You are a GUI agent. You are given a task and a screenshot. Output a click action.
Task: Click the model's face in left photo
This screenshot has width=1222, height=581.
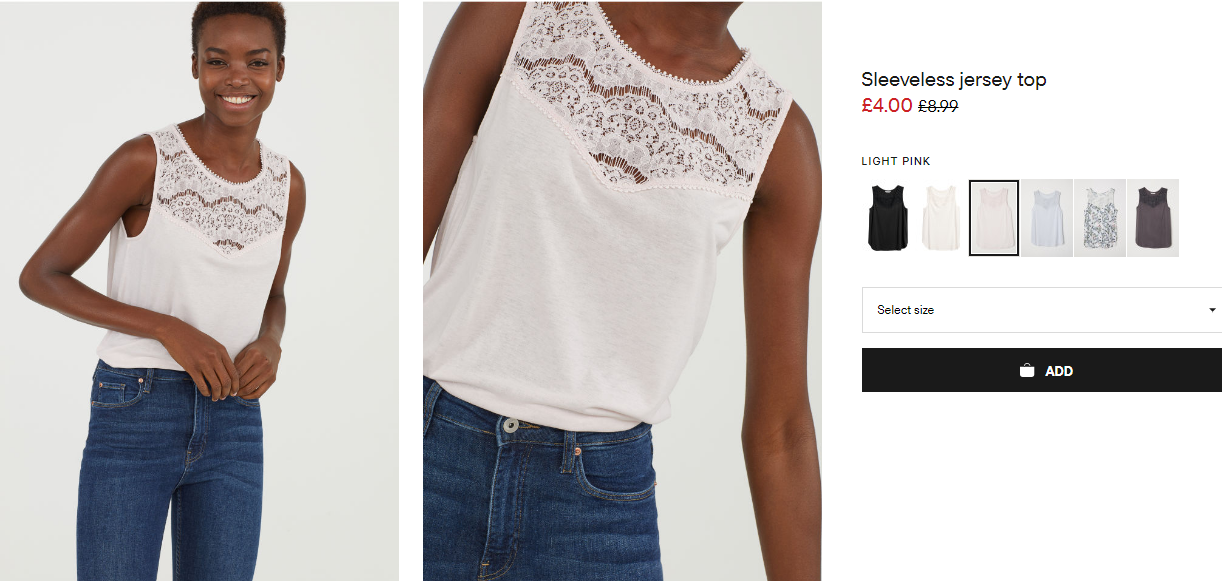pos(237,68)
